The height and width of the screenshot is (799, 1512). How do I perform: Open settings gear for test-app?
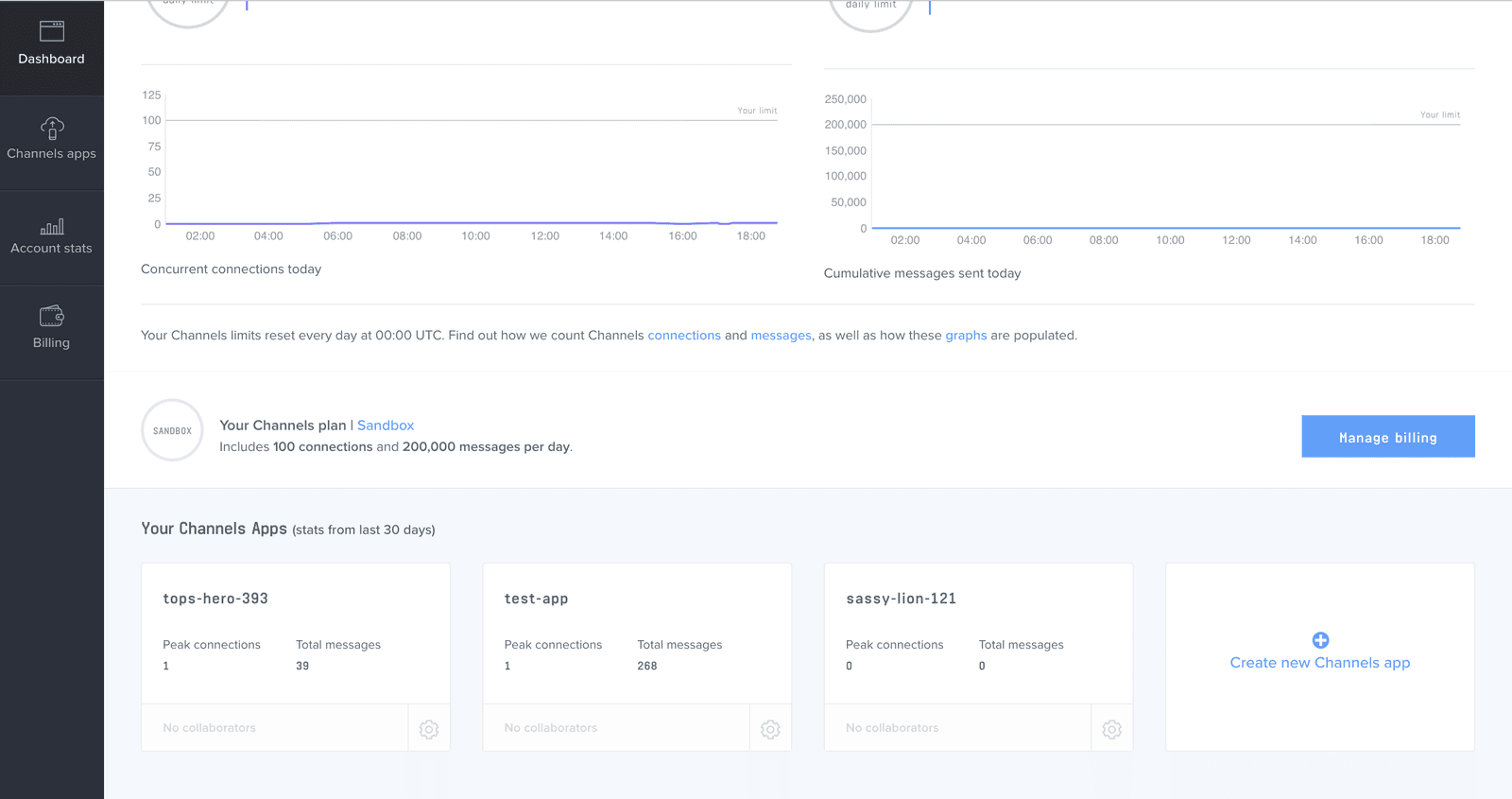point(770,729)
